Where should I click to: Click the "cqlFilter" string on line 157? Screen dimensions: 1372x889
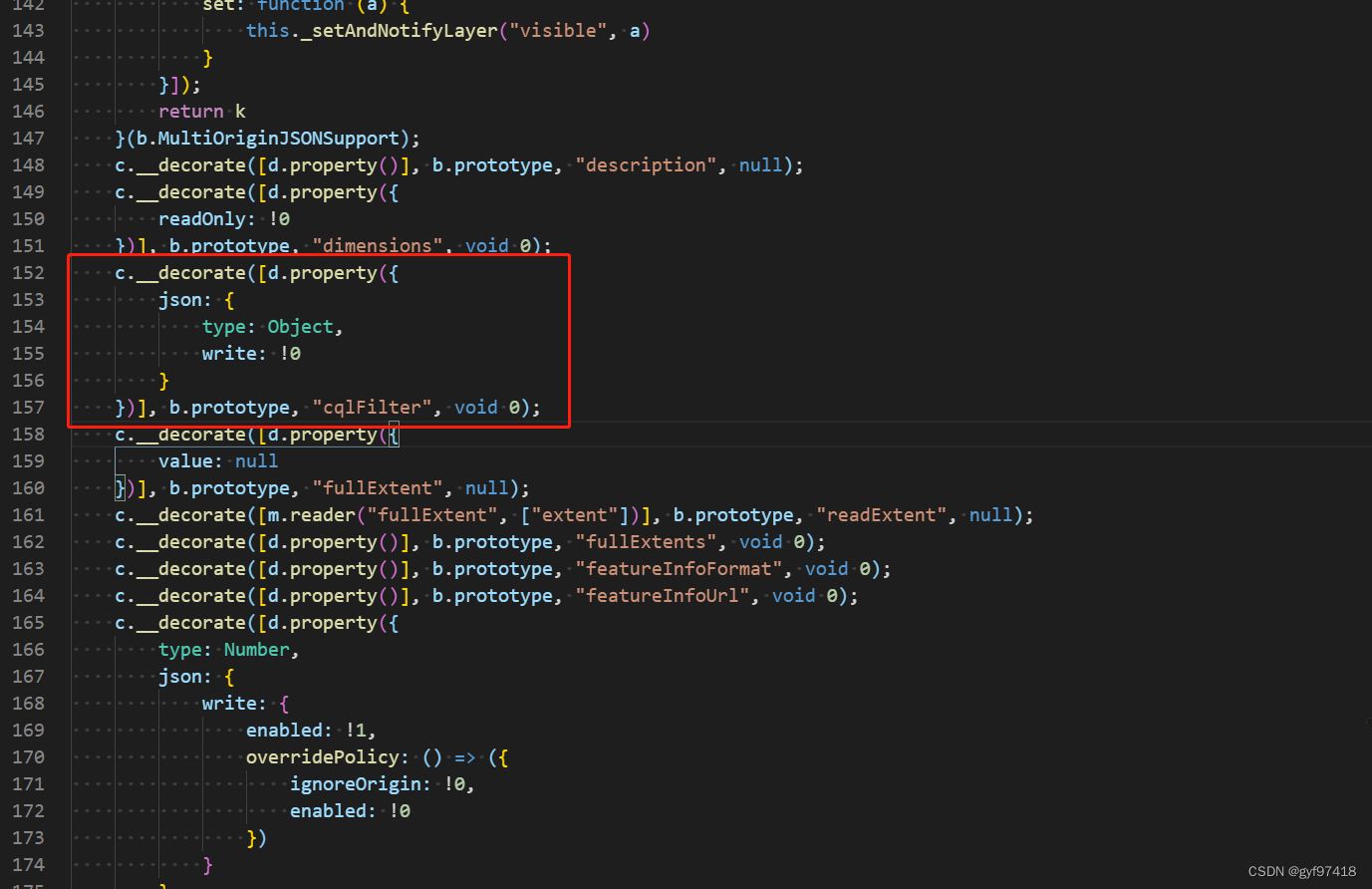[372, 408]
